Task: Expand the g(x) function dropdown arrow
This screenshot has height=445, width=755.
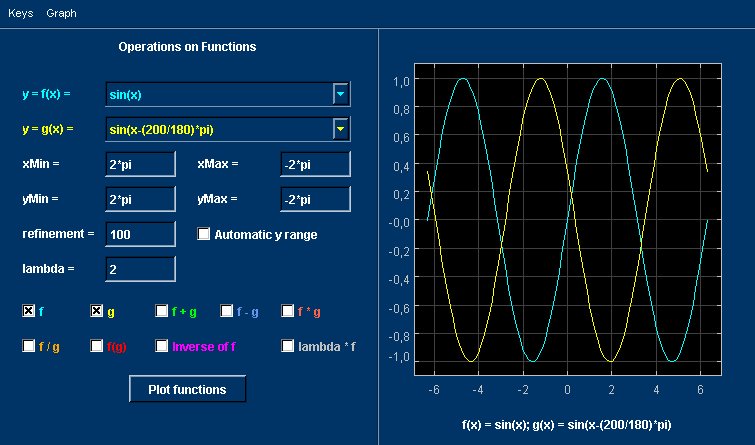Action: 340,129
